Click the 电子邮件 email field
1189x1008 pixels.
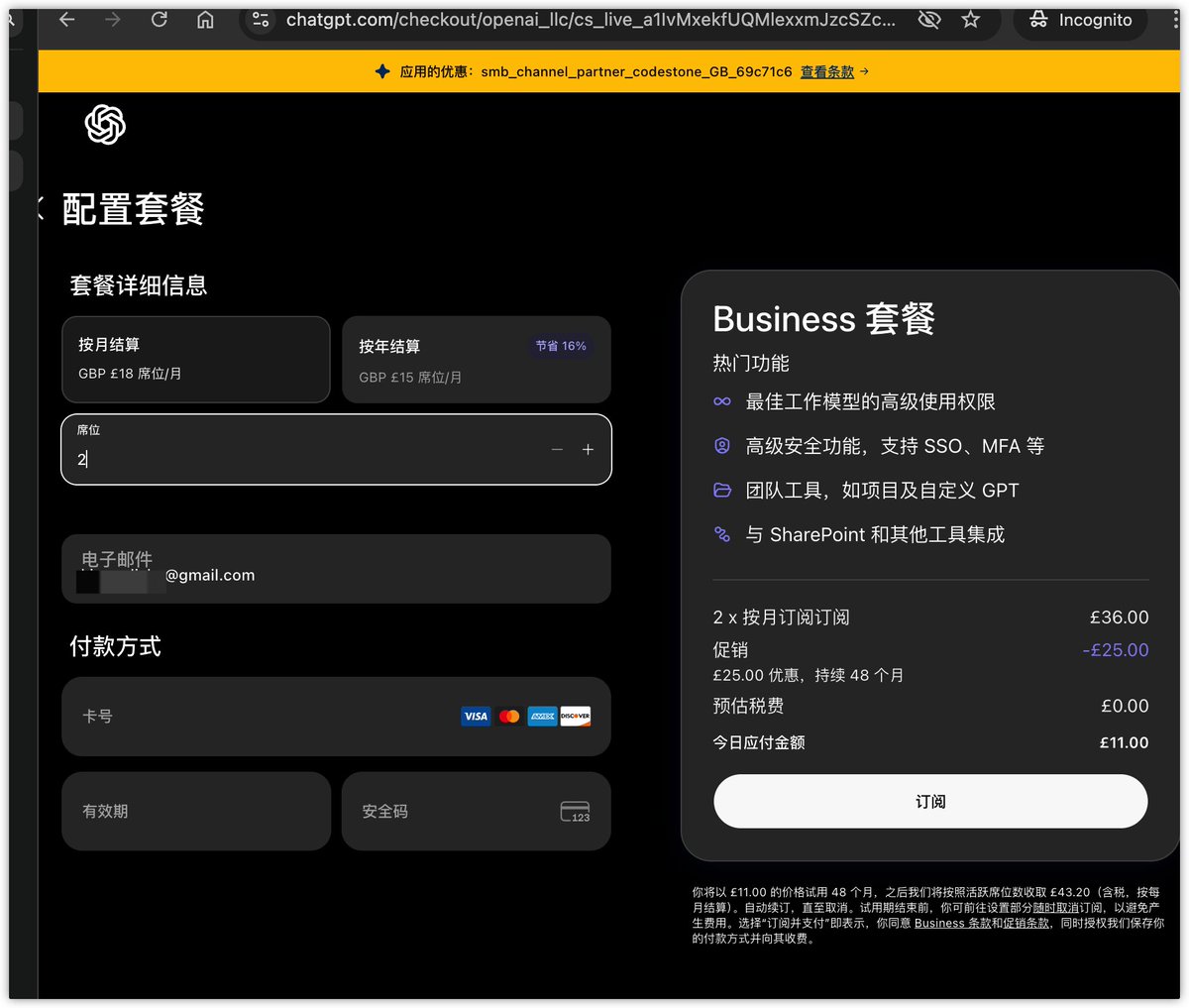[336, 568]
